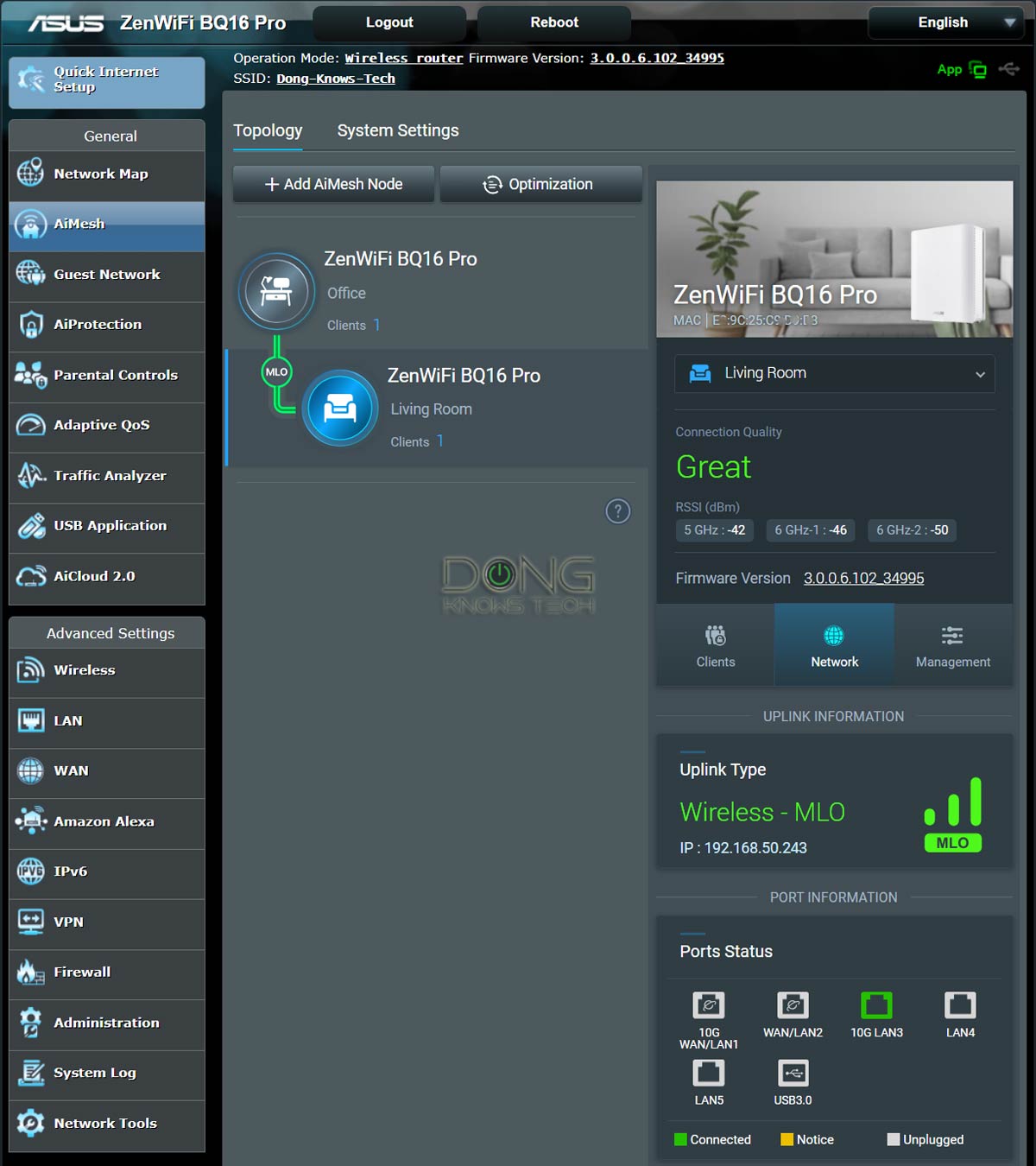
Task: Select the Living Room node sofa icon
Action: click(x=340, y=408)
